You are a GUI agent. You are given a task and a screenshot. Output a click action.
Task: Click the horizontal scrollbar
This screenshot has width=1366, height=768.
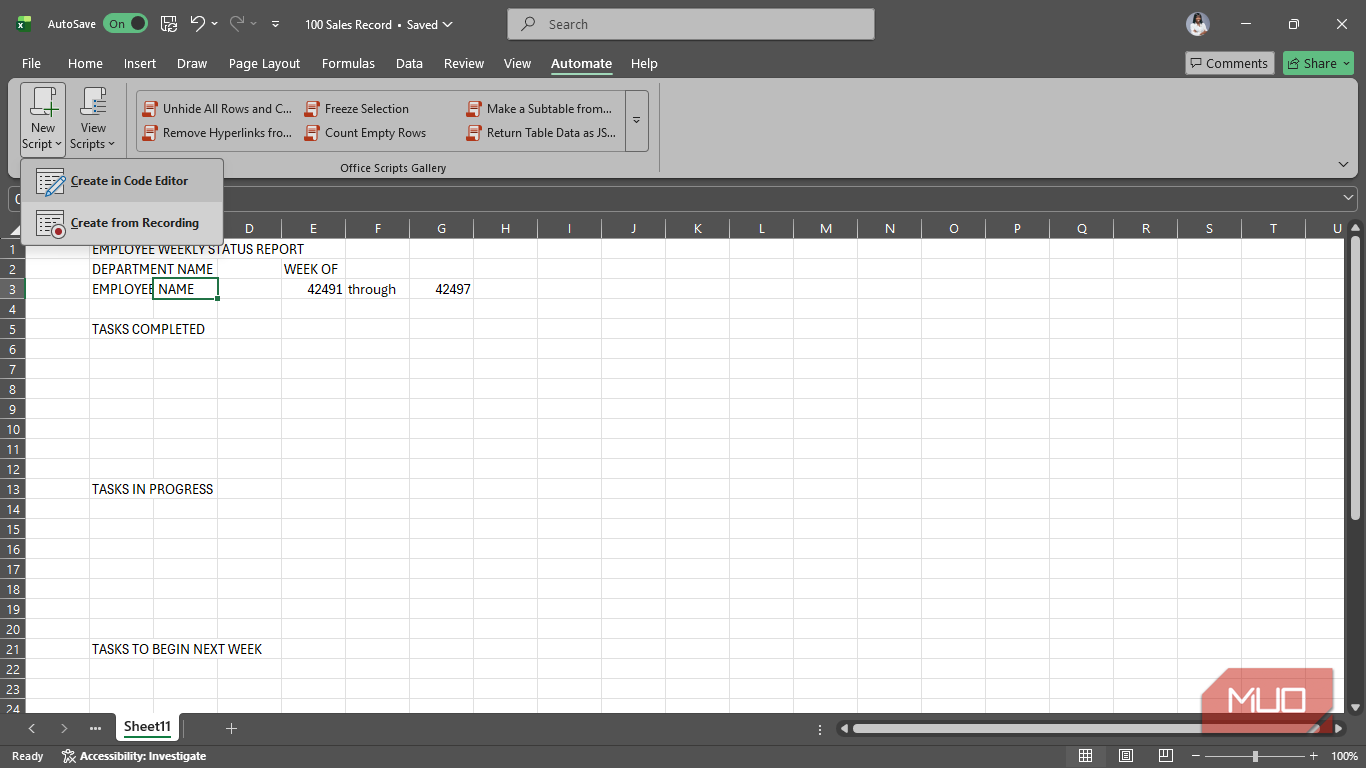[x=1085, y=729]
